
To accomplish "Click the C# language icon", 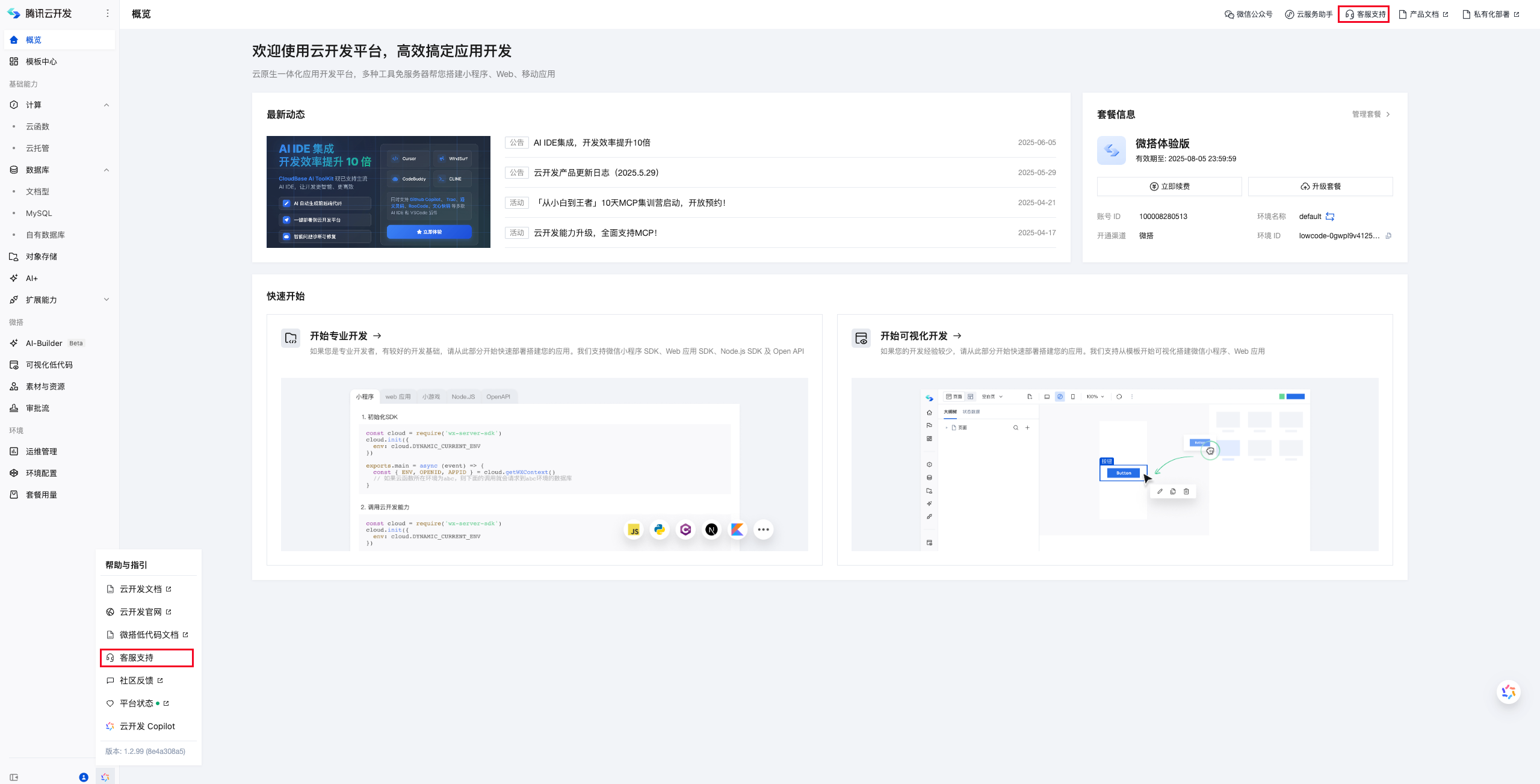I will click(x=685, y=529).
